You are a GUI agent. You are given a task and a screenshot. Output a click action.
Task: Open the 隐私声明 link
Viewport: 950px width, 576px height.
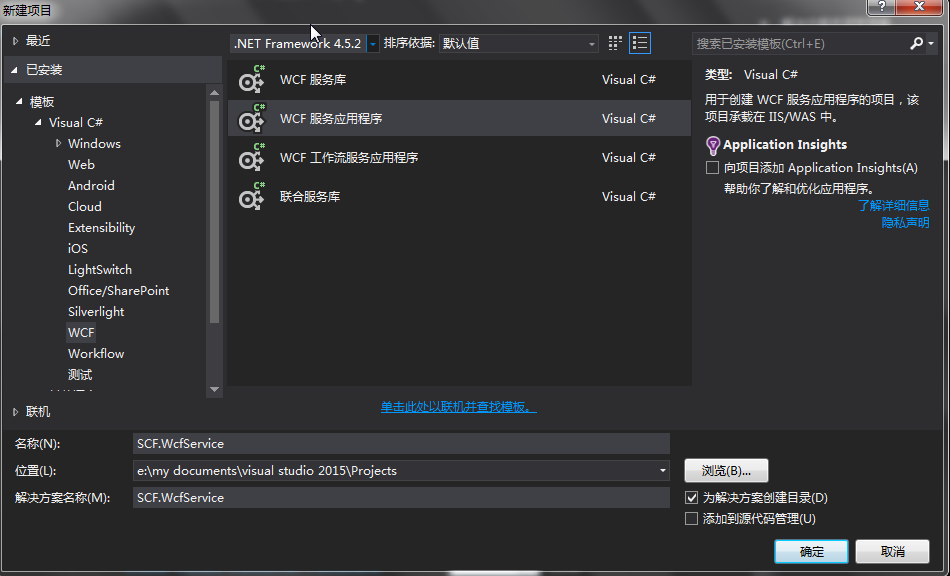coord(905,223)
